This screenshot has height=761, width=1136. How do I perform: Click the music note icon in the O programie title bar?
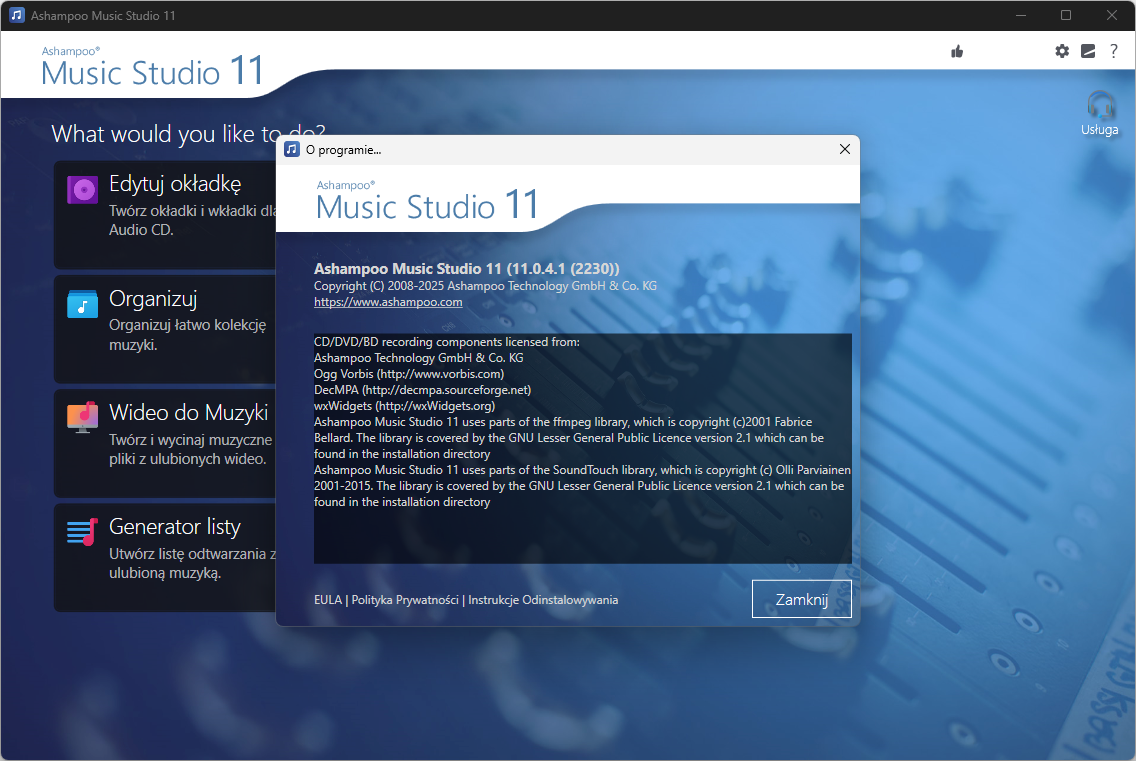coord(292,149)
